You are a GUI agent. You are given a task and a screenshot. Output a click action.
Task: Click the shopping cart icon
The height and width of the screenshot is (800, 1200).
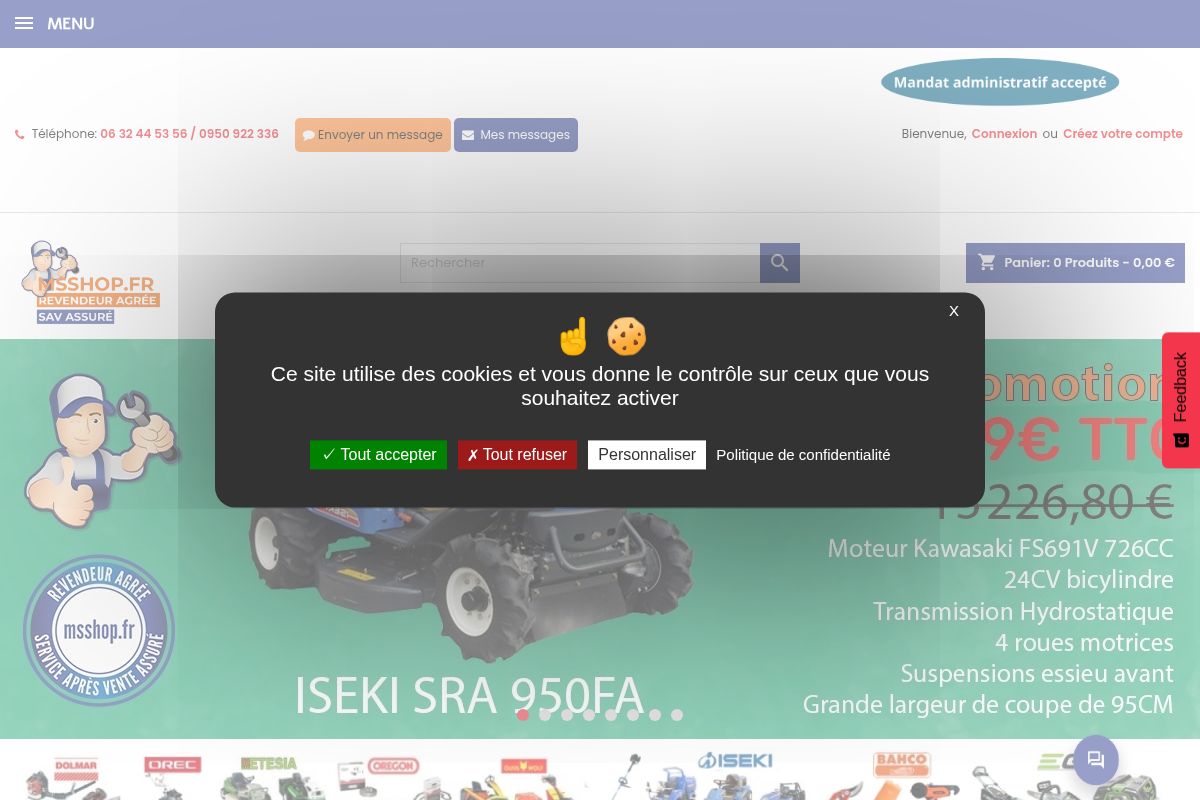point(987,262)
